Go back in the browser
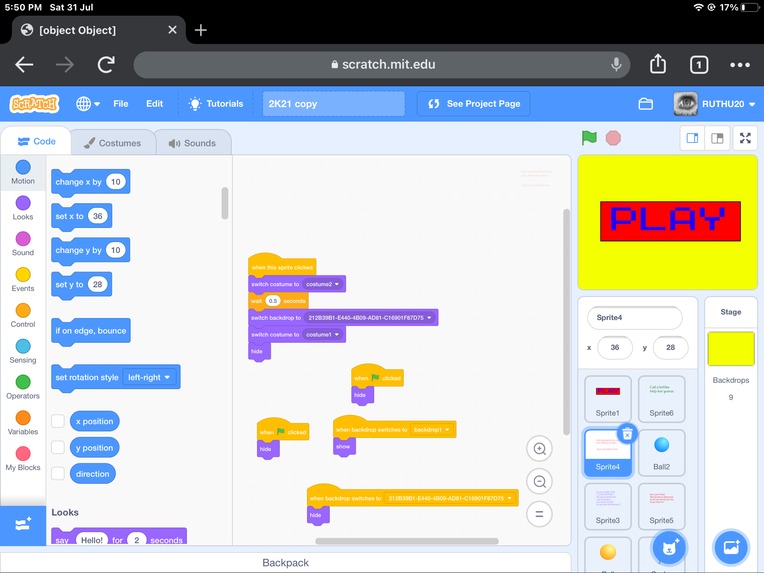Viewport: 764px width, 573px height. click(x=24, y=64)
